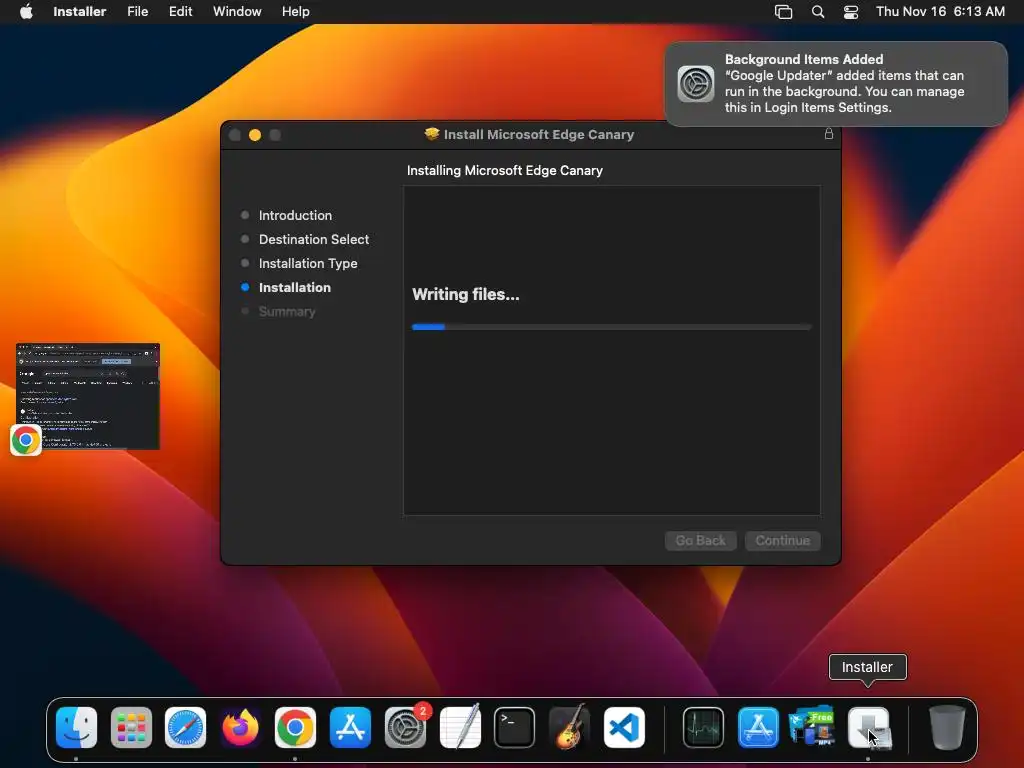
Task: Open the Help menu
Action: point(296,12)
